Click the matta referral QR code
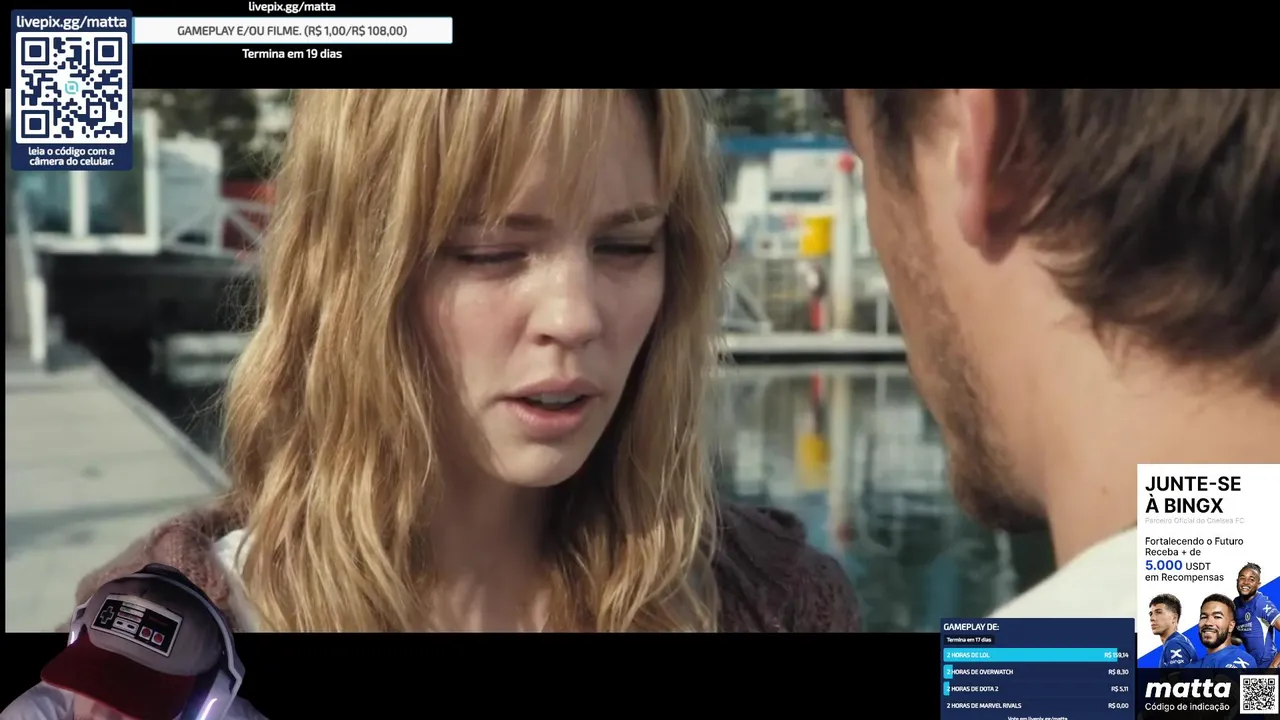 1258,694
